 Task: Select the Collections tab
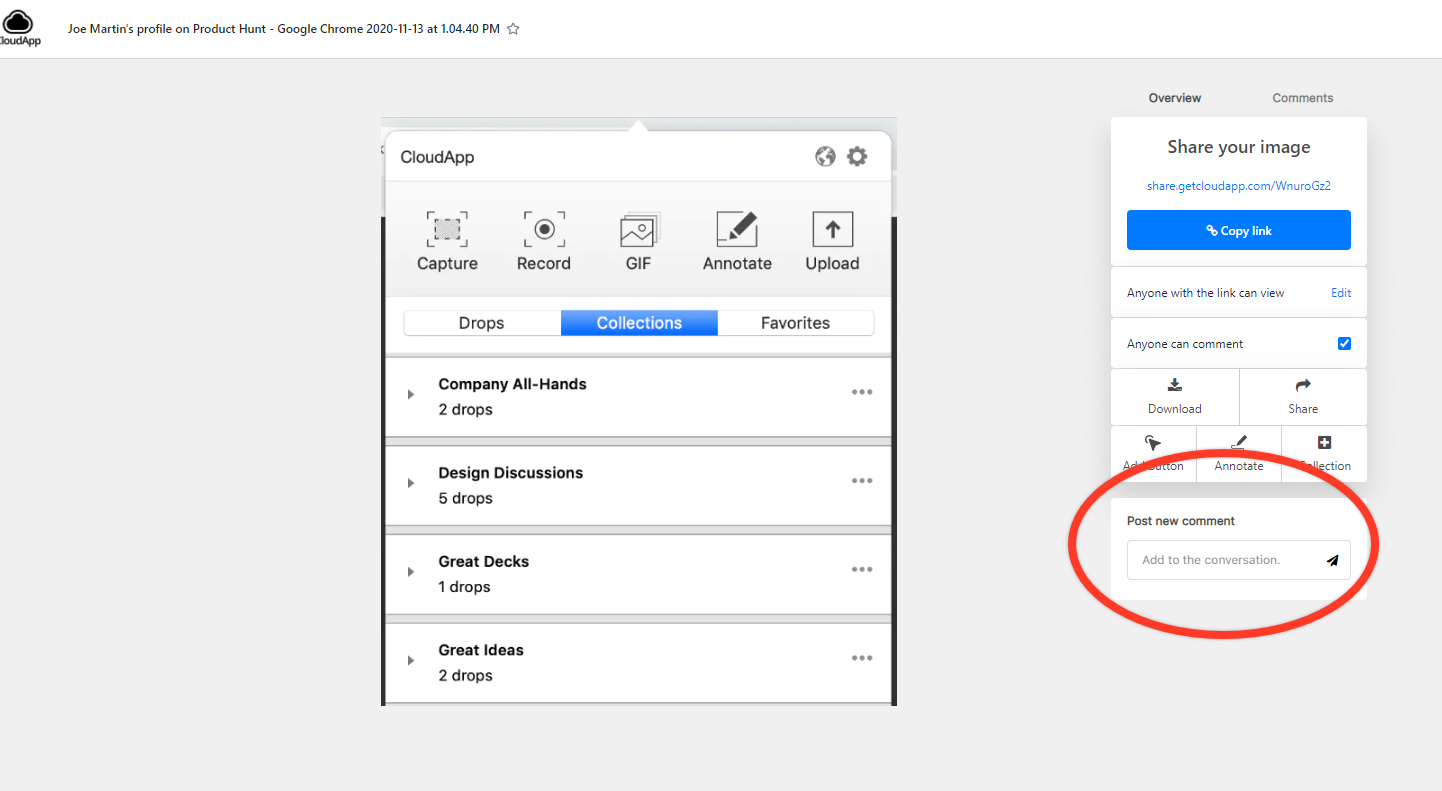click(x=639, y=323)
